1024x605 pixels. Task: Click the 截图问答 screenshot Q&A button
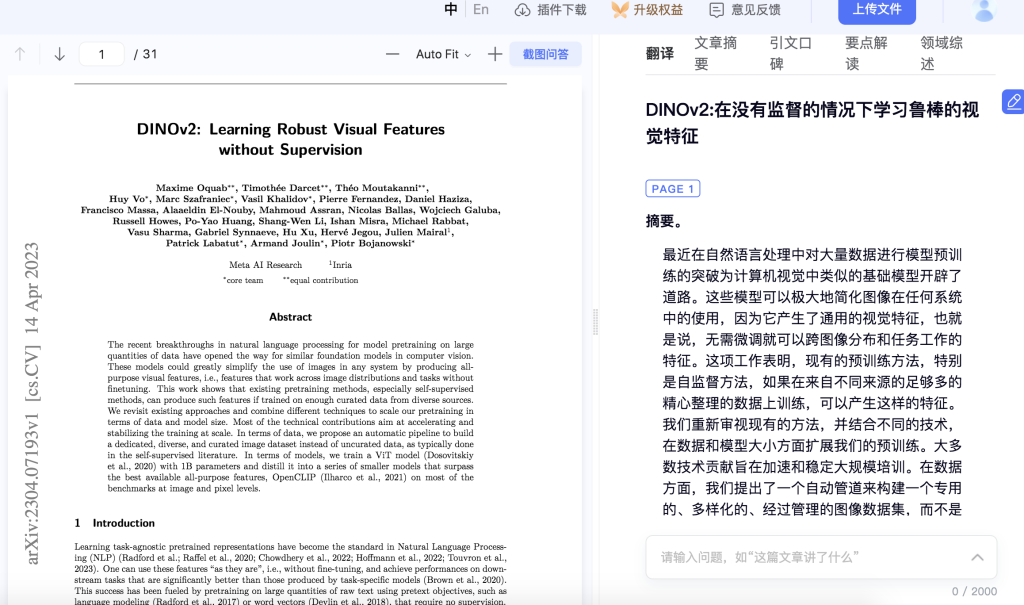coord(545,54)
